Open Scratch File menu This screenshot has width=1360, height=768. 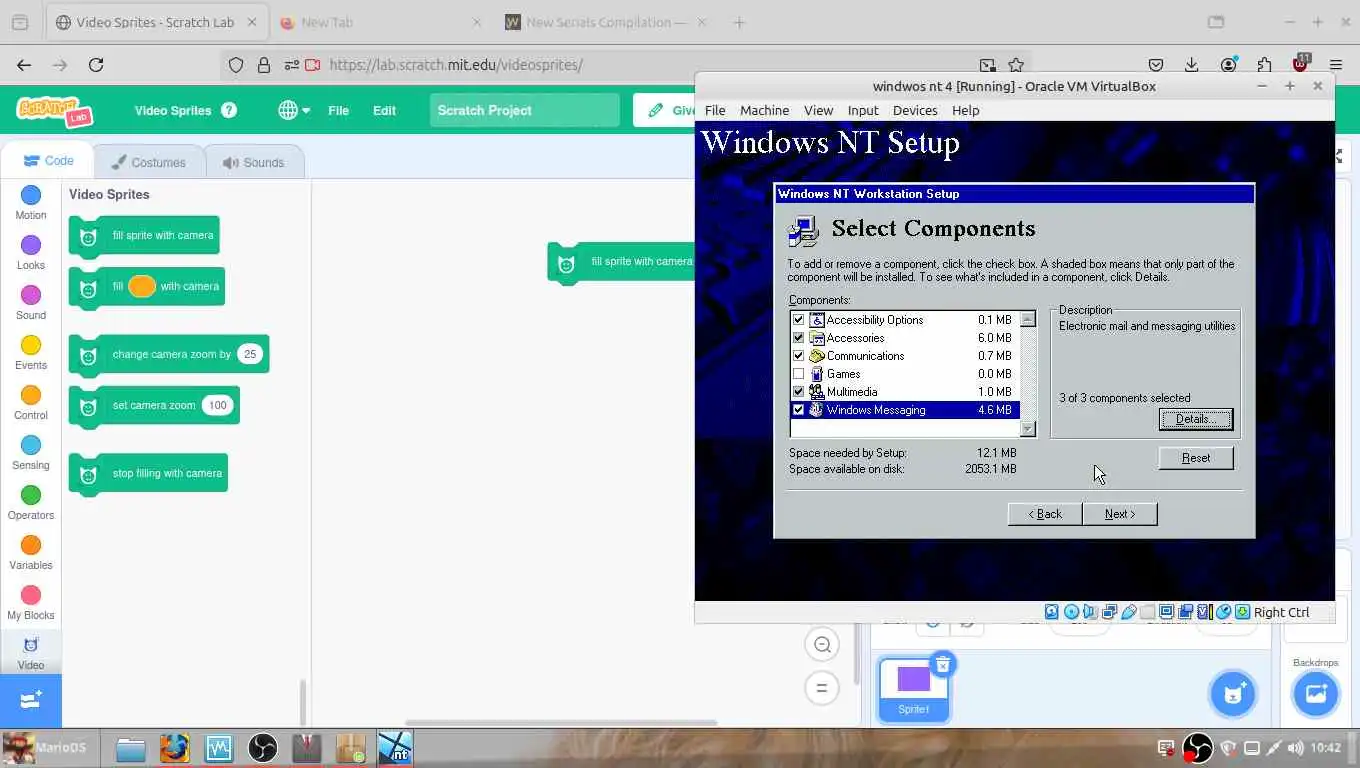point(339,110)
